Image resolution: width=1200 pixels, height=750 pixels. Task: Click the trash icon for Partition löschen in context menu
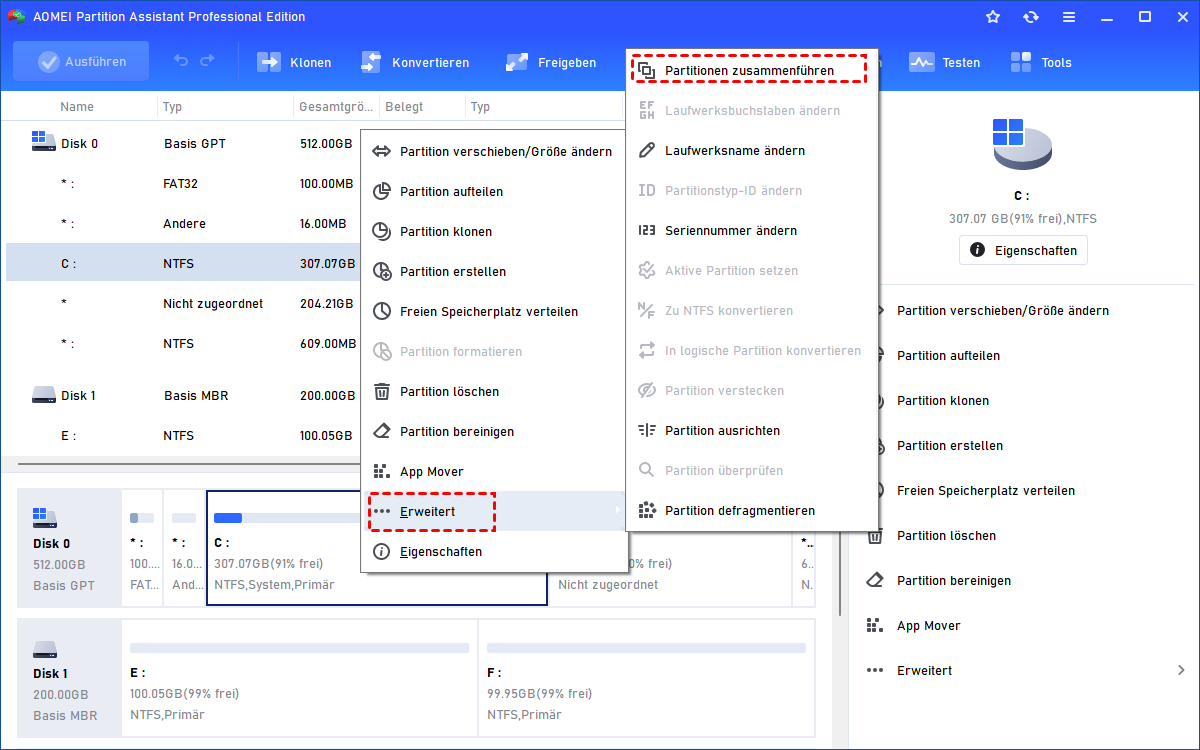(381, 391)
